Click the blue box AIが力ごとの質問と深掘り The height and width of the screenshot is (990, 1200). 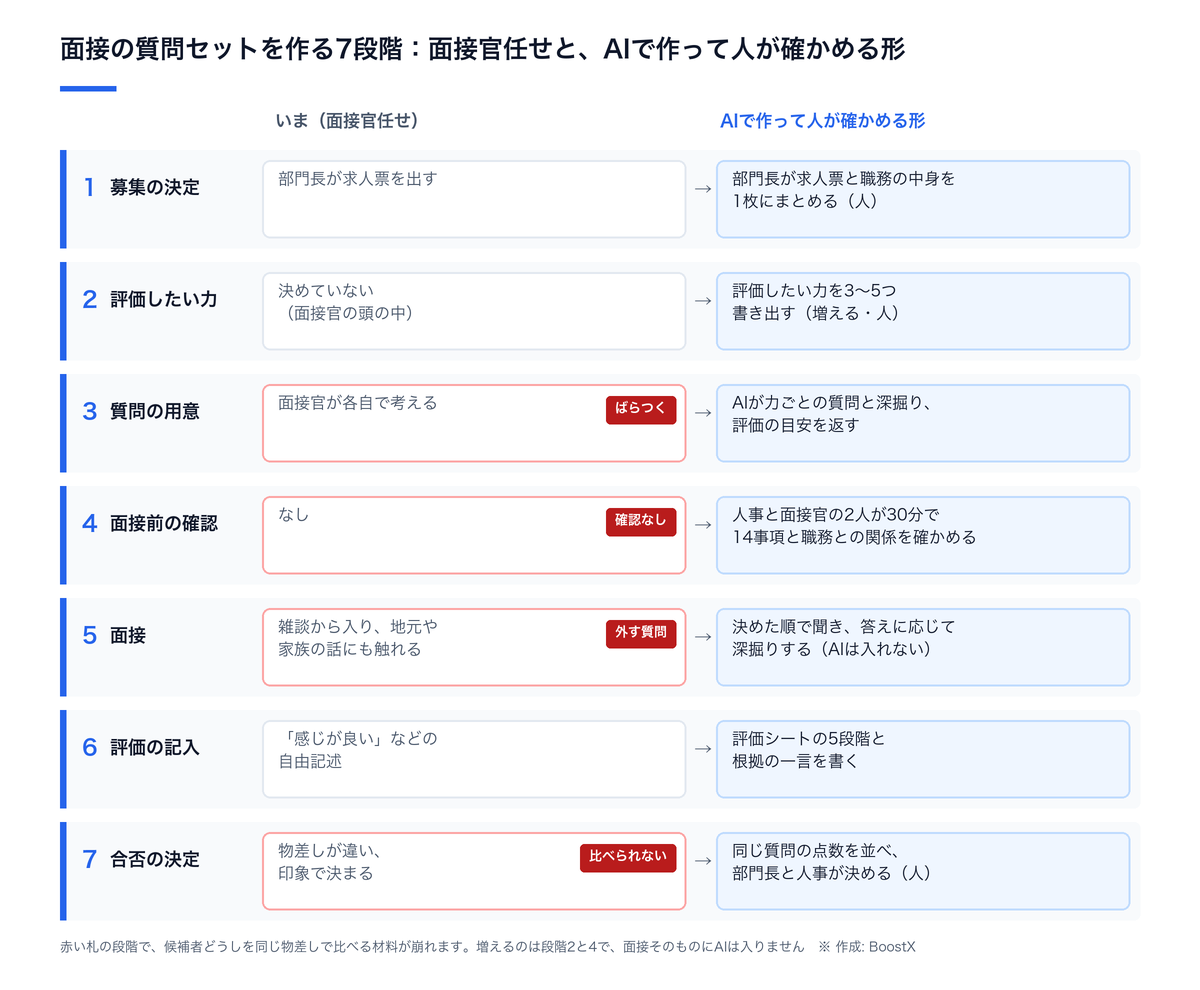923,423
